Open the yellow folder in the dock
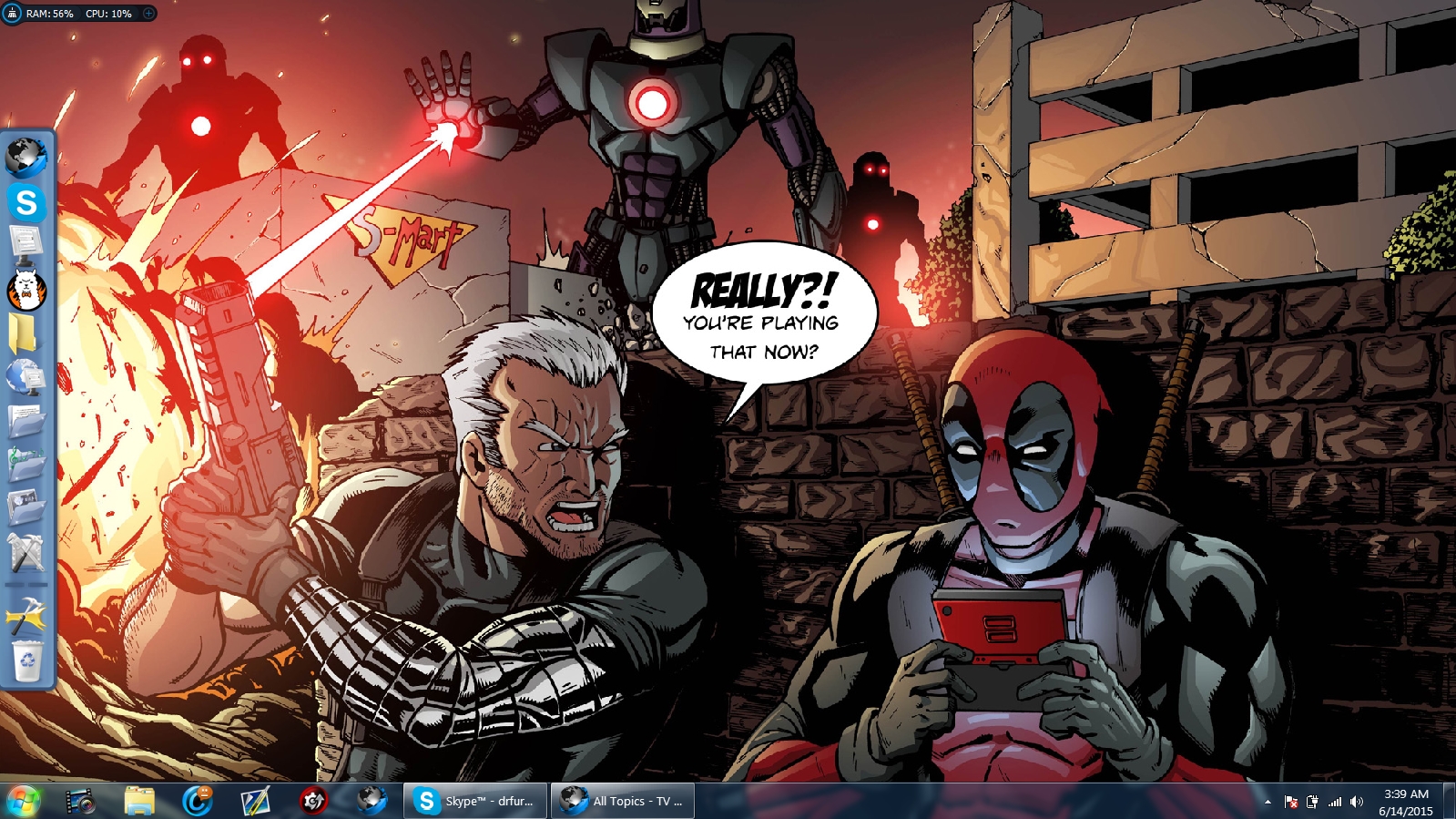This screenshot has width=1456, height=819. (25, 333)
